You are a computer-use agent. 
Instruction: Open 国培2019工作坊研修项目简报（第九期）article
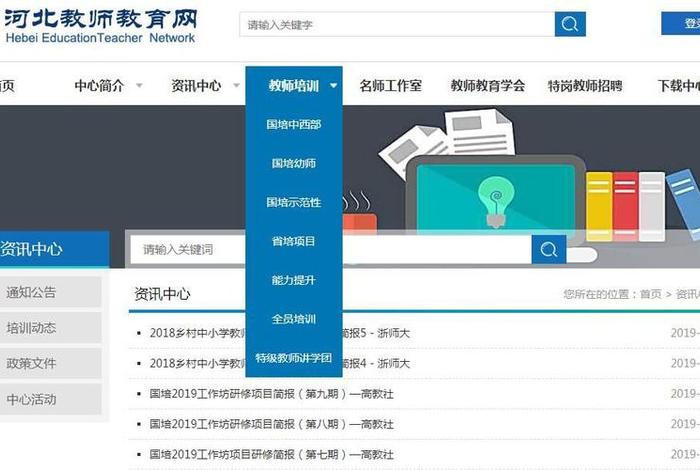pos(271,394)
